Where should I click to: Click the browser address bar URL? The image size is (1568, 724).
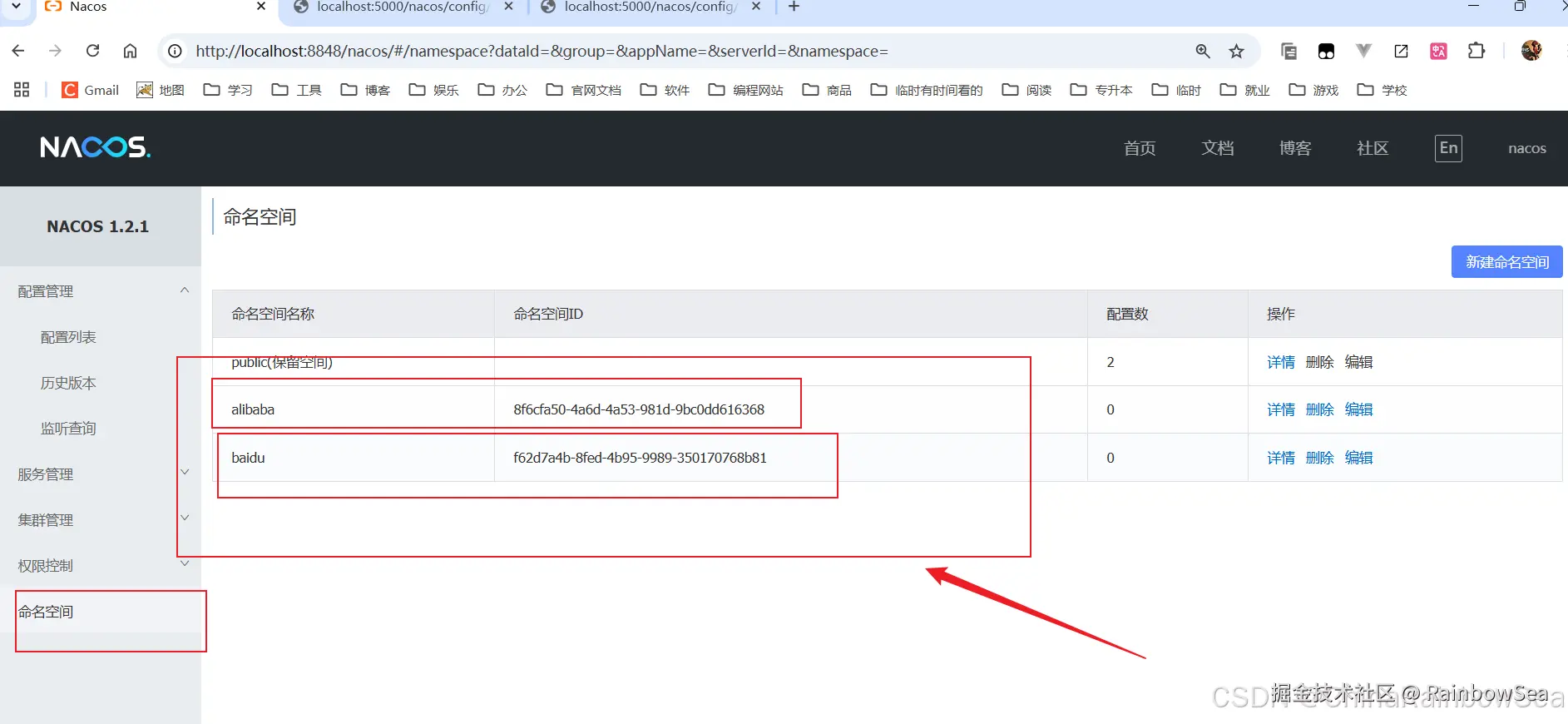(x=542, y=51)
